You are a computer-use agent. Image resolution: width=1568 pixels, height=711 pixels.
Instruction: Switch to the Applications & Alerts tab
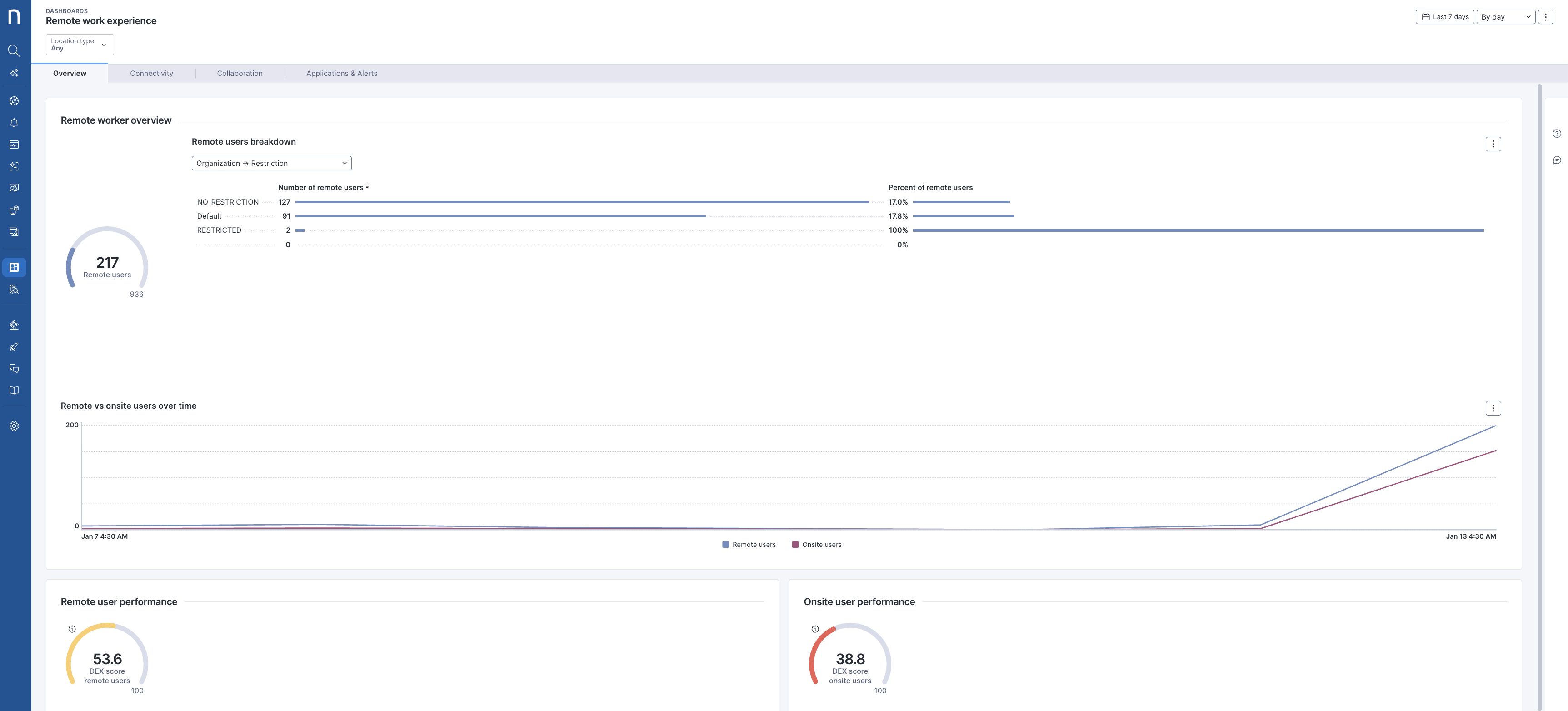point(341,74)
